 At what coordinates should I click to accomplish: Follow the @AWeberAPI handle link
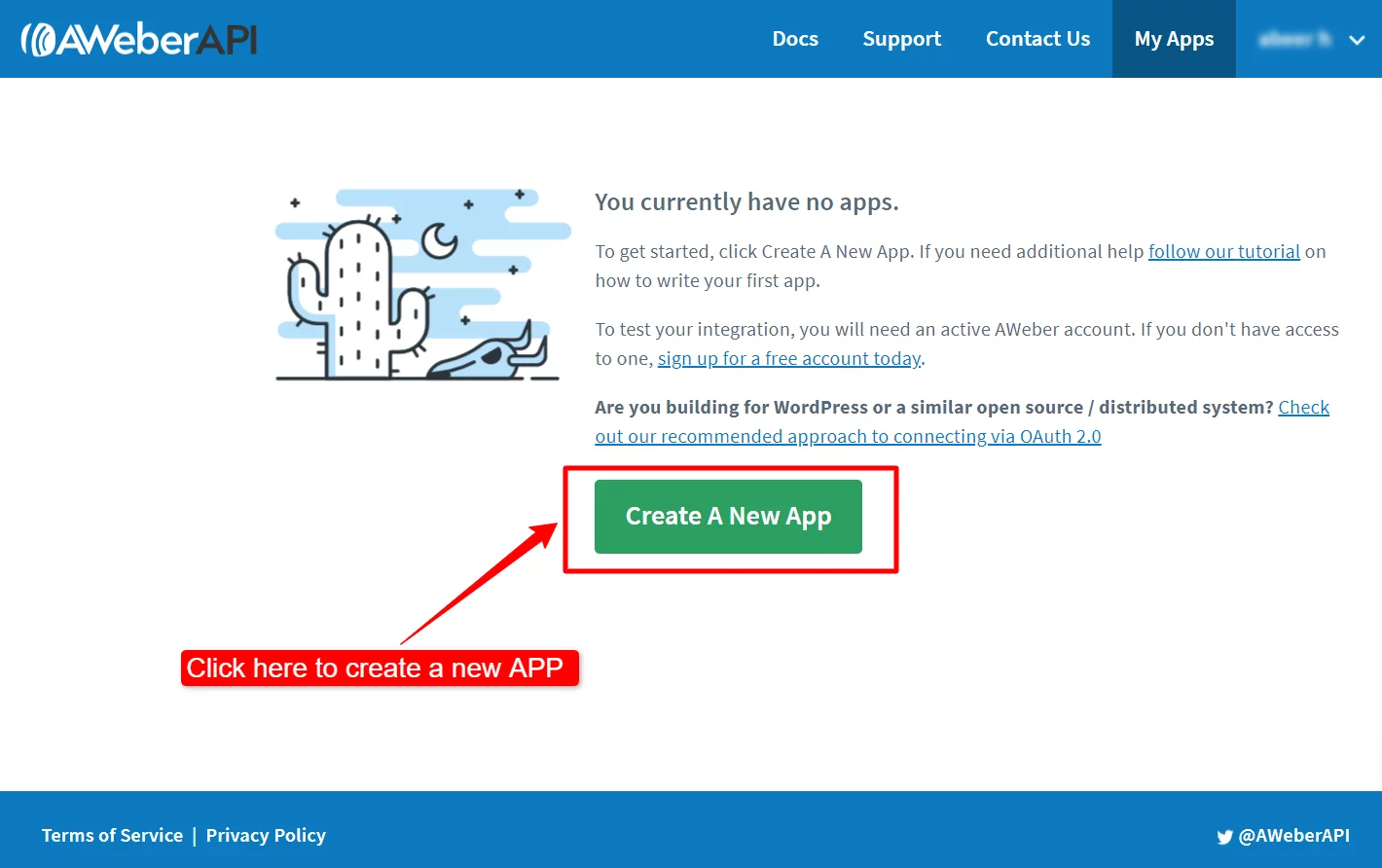click(x=1294, y=835)
